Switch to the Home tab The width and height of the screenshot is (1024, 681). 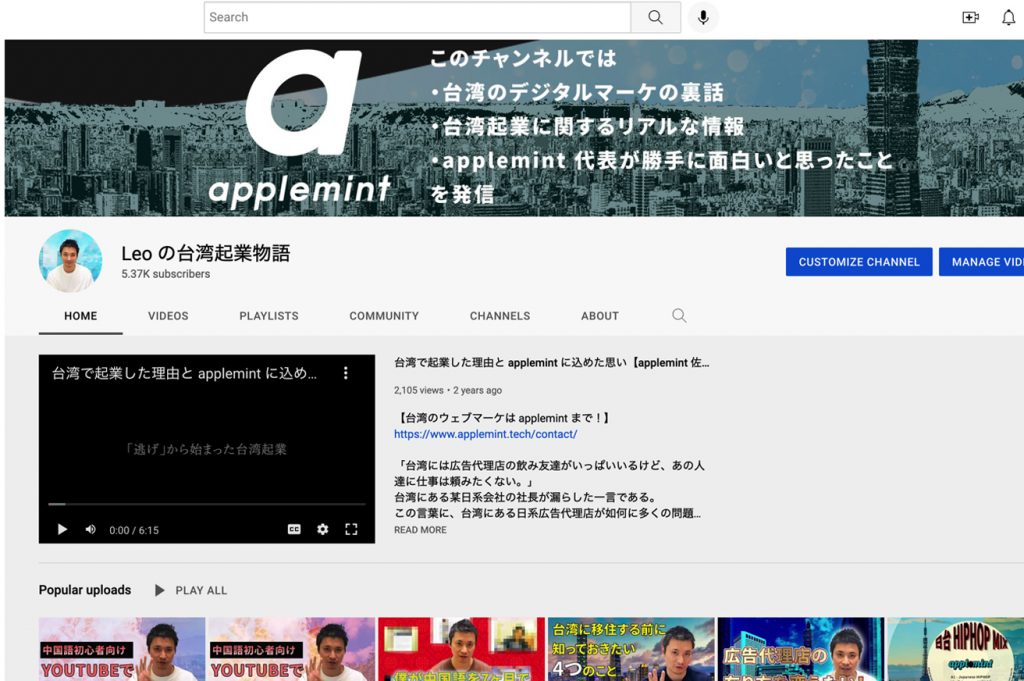80,316
